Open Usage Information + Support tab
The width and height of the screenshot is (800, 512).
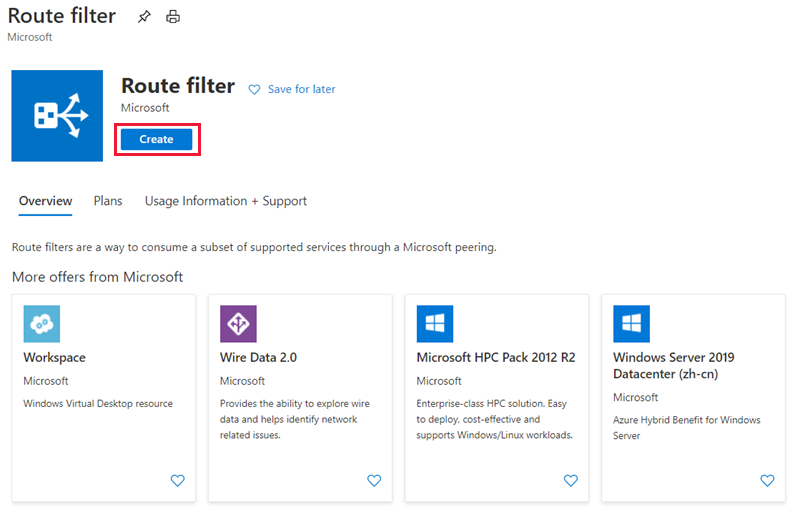[x=226, y=201]
